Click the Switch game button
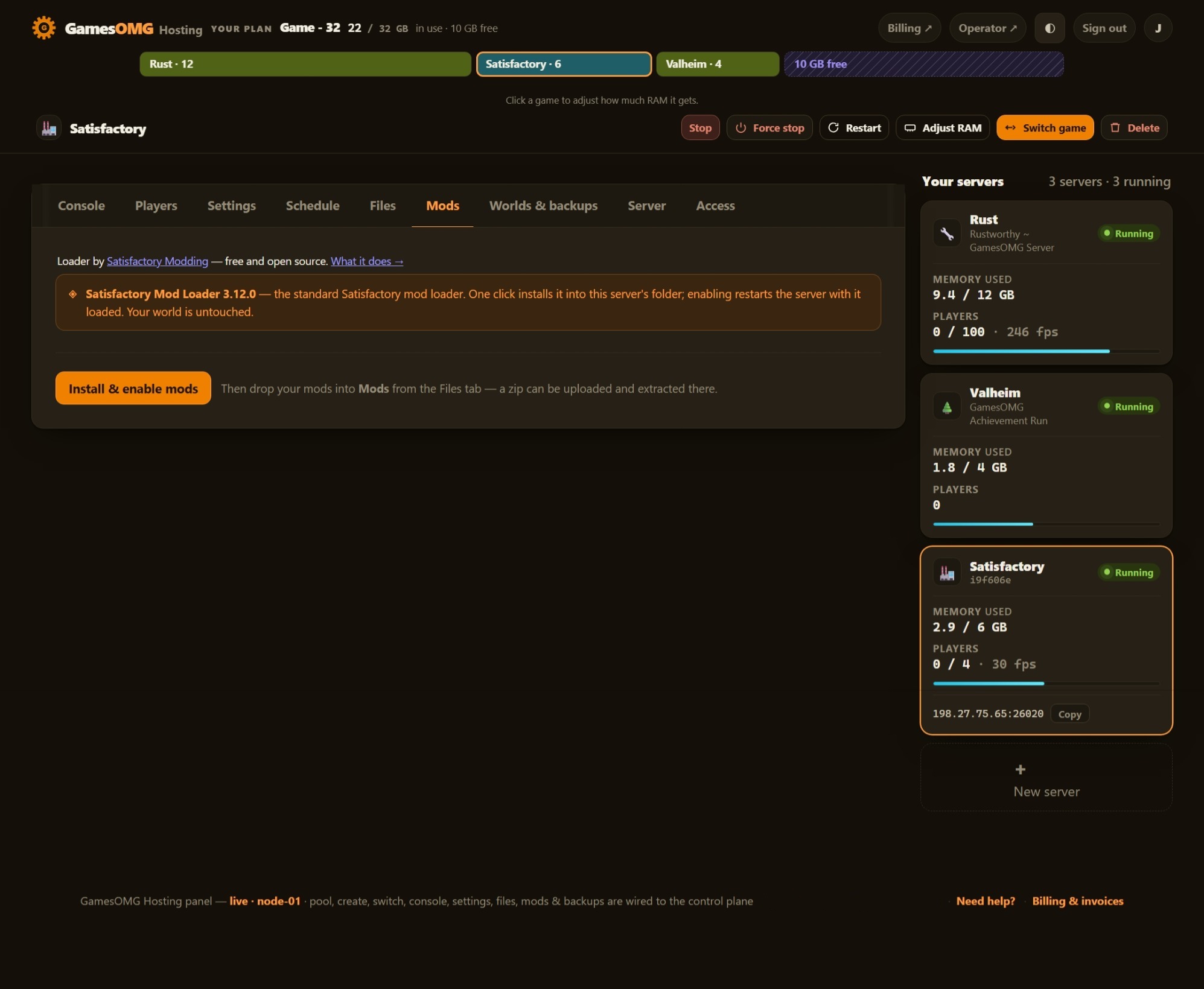The width and height of the screenshot is (1204, 989). pos(1045,128)
